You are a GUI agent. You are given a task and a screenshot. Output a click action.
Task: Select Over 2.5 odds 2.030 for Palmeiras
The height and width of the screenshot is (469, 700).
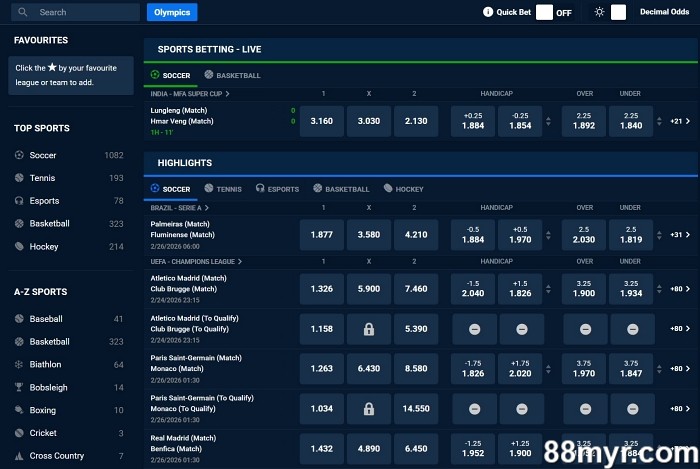583,235
